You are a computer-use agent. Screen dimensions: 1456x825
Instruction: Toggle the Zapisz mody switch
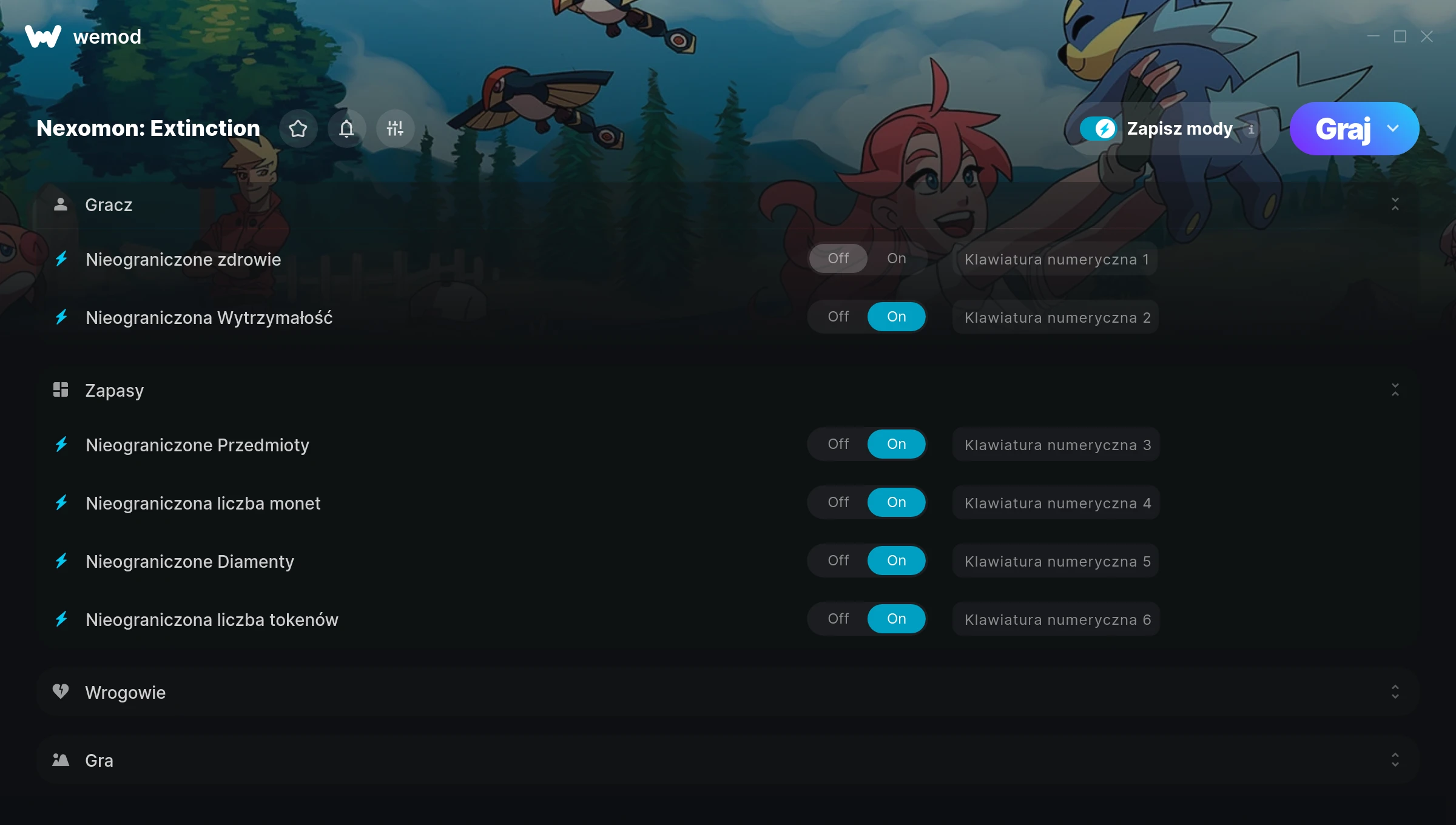pos(1098,129)
